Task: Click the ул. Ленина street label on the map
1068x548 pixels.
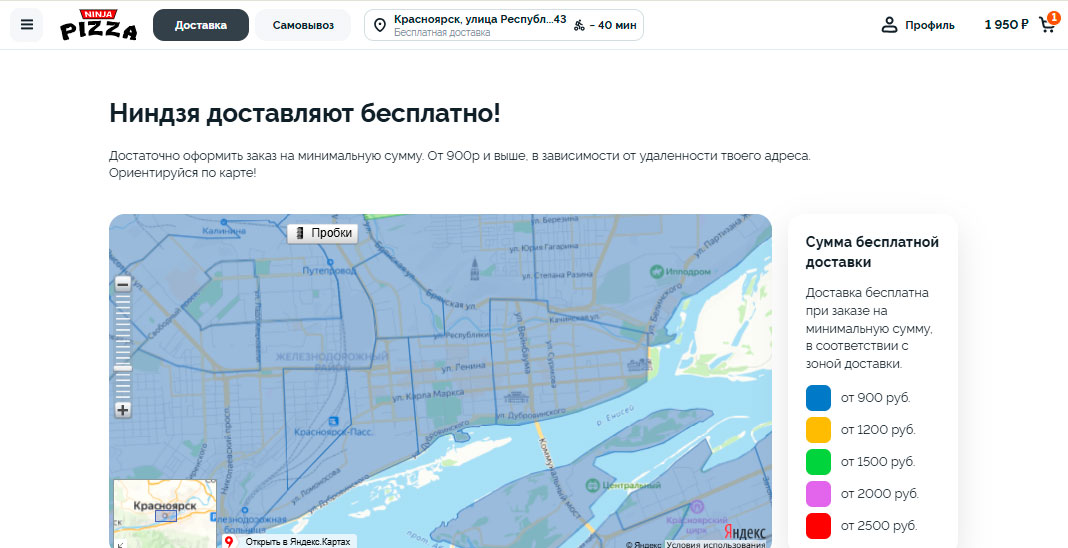Action: 465,368
